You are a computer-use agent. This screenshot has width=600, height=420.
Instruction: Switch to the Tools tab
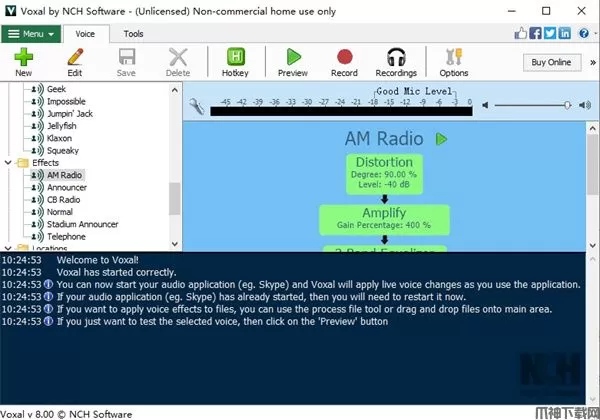(134, 34)
